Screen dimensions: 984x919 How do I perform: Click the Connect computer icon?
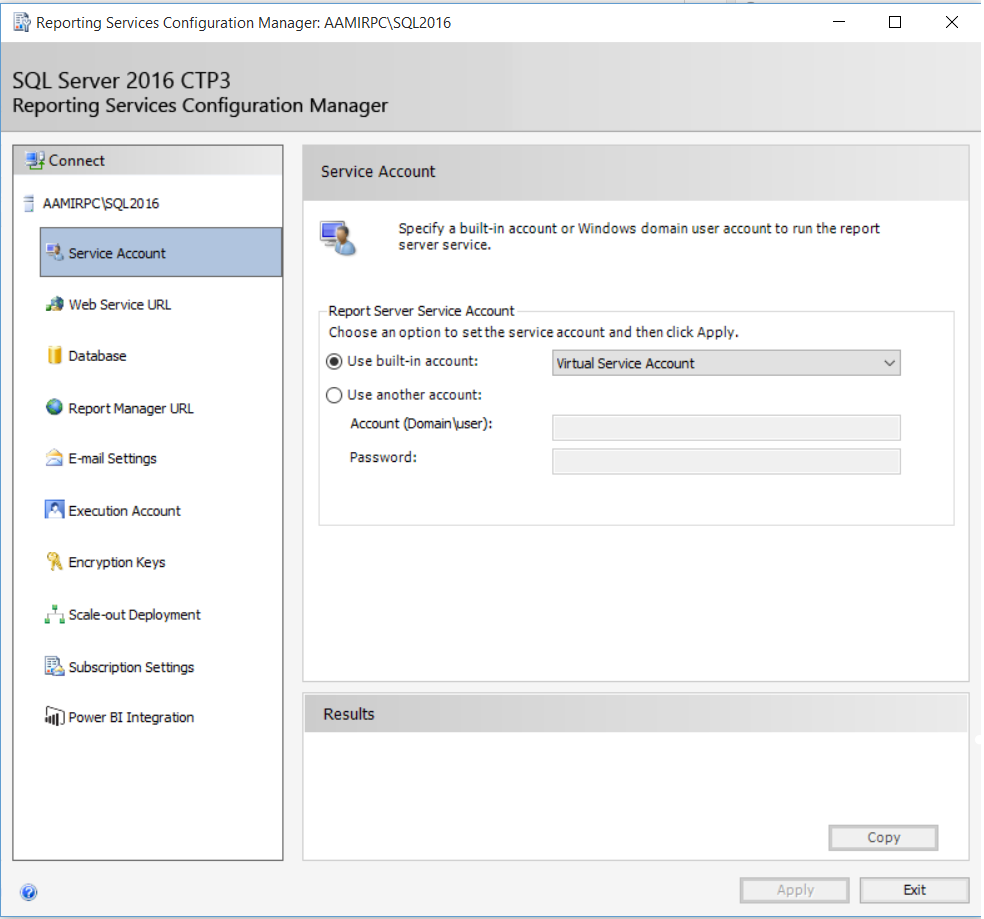click(x=35, y=161)
